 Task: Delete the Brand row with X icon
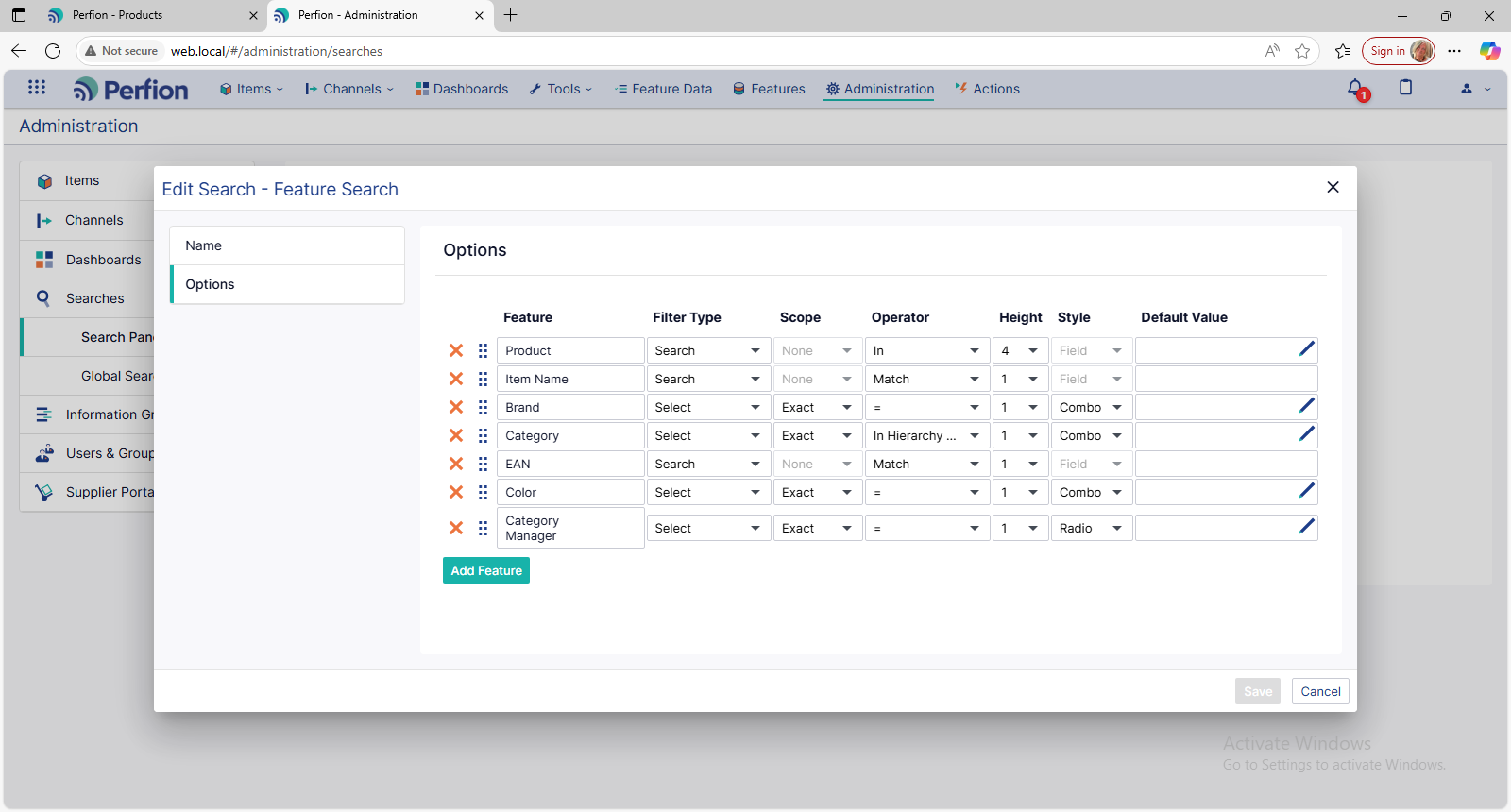[x=456, y=407]
